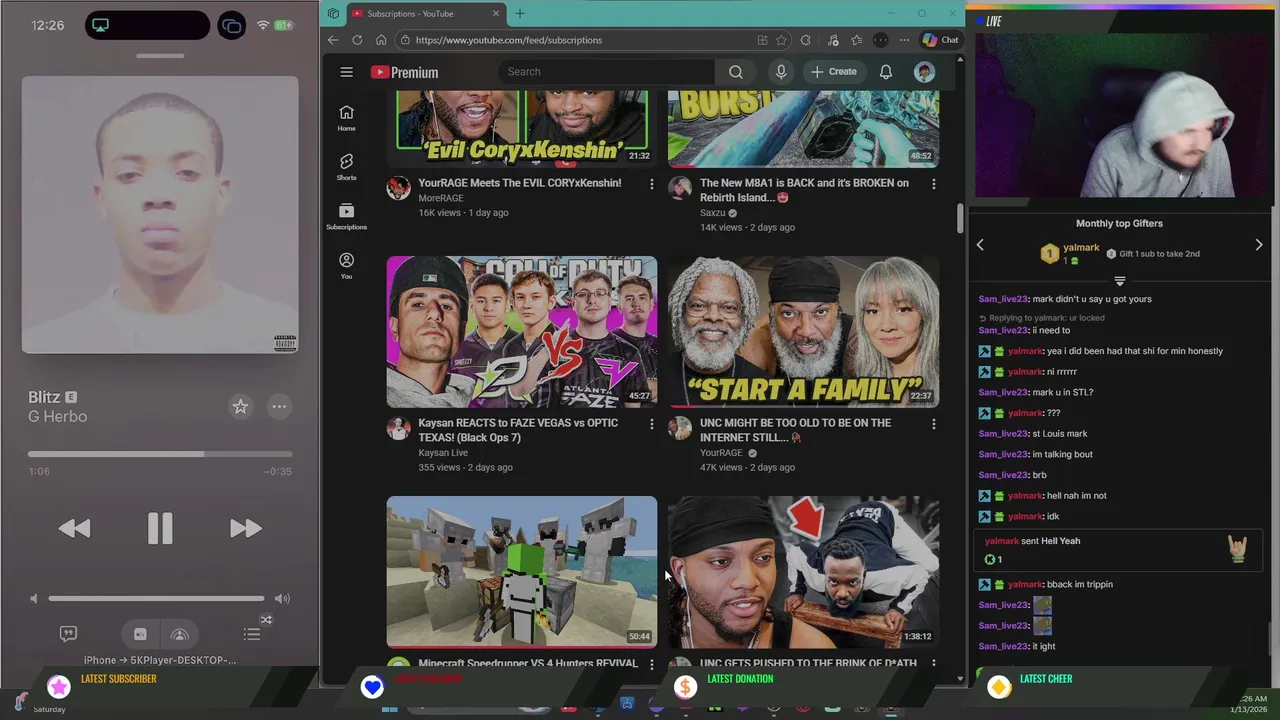The height and width of the screenshot is (720, 1280).
Task: Open Edge extensions puzzle icon
Action: click(x=808, y=40)
